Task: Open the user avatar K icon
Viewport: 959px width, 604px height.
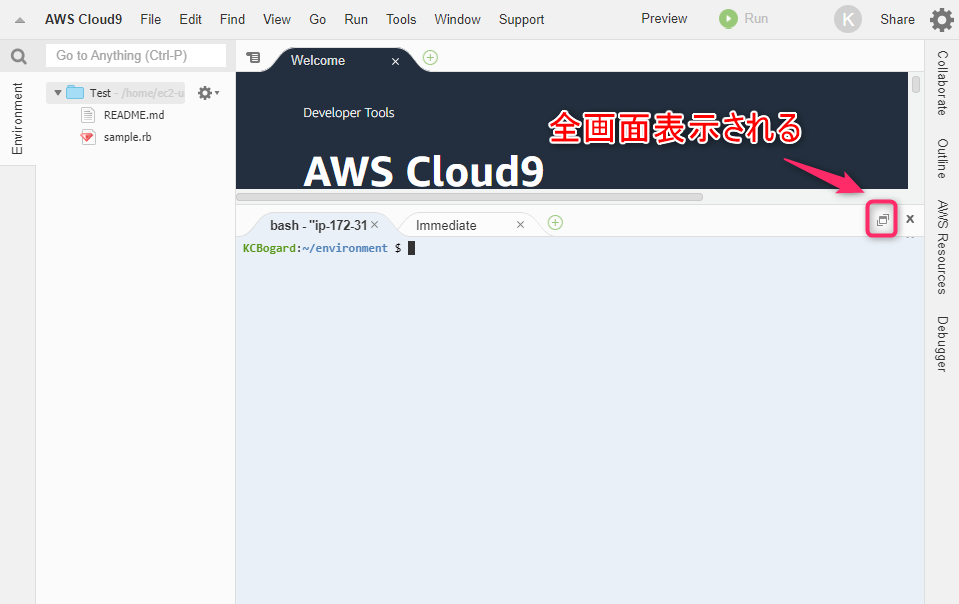Action: pos(848,20)
